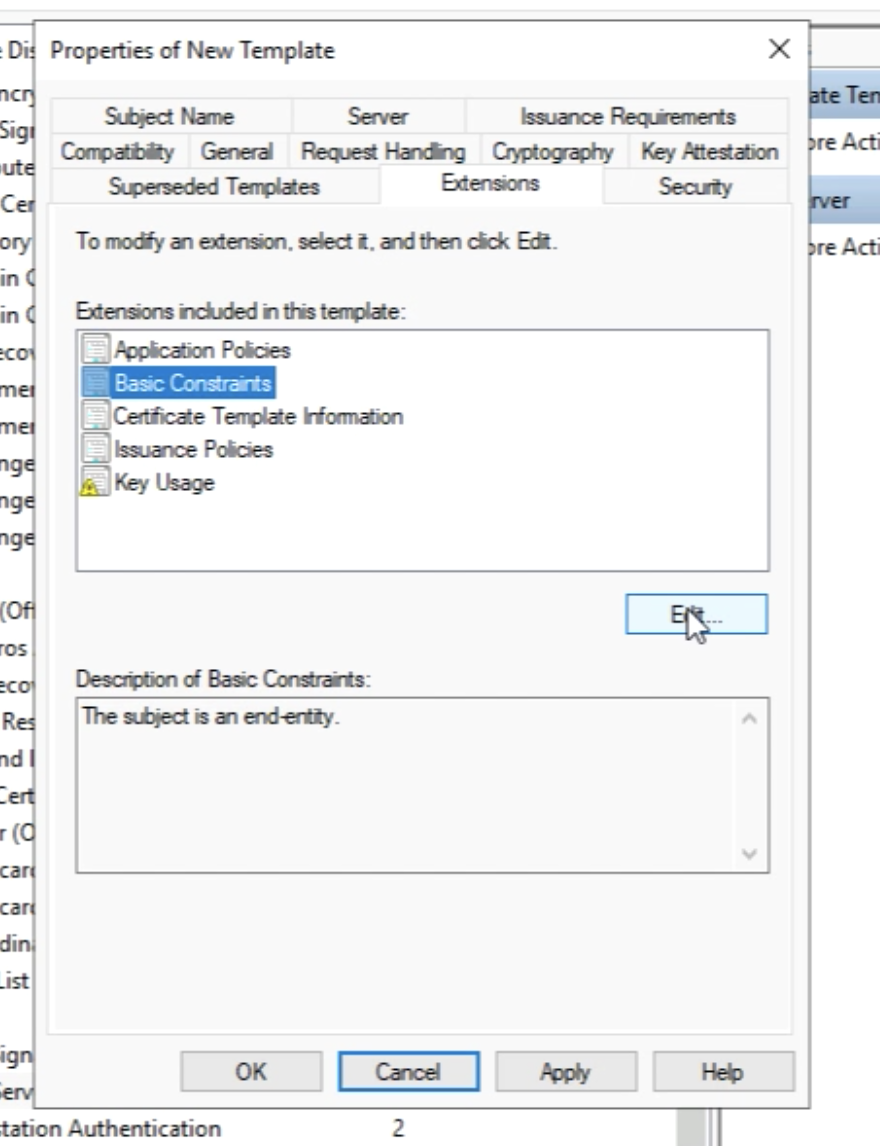The width and height of the screenshot is (880, 1146).
Task: Switch to the Compatibility tab
Action: coord(117,152)
